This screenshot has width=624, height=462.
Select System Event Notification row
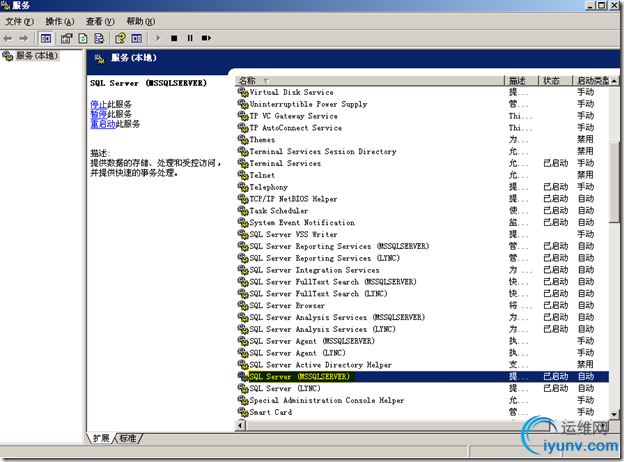coord(423,223)
